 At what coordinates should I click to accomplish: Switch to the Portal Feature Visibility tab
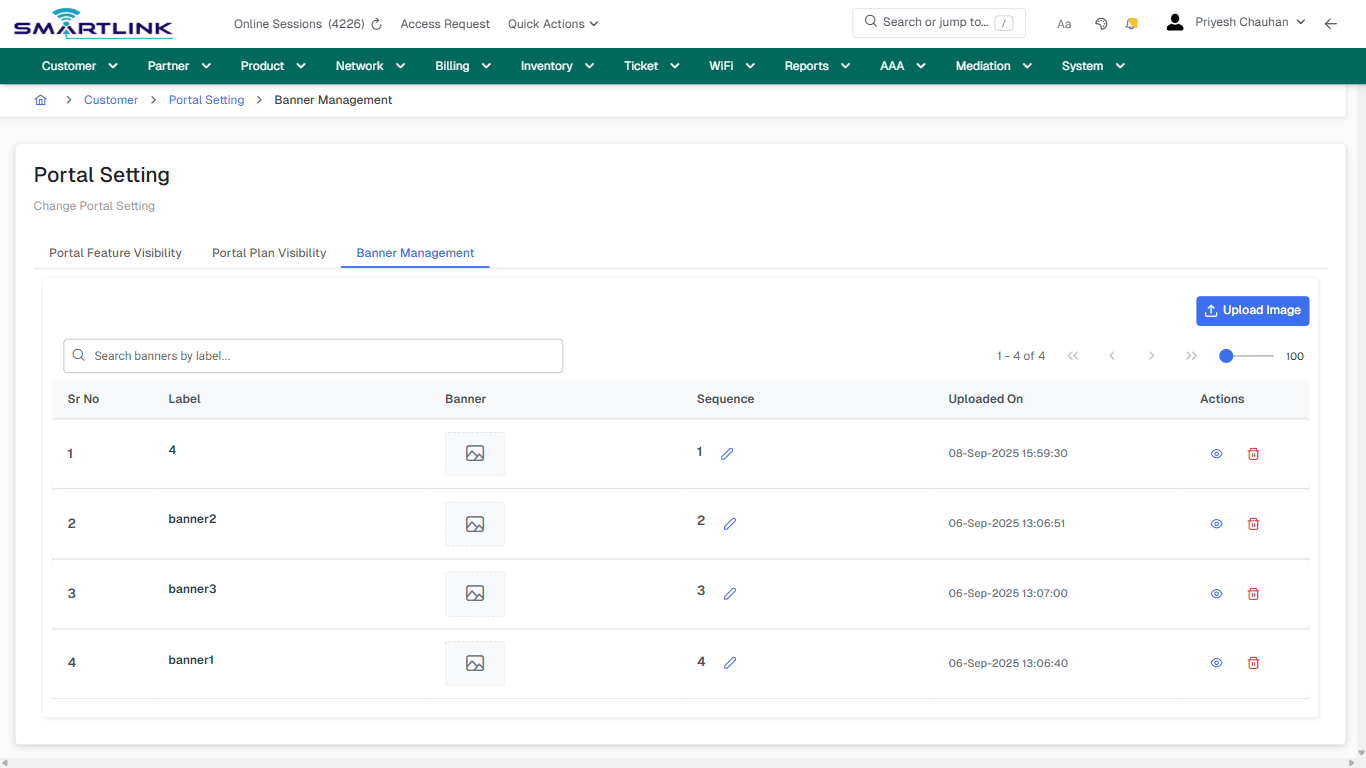click(x=115, y=253)
